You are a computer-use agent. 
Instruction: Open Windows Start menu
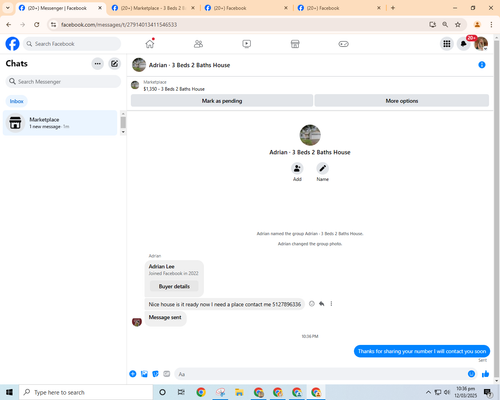[x=9, y=392]
